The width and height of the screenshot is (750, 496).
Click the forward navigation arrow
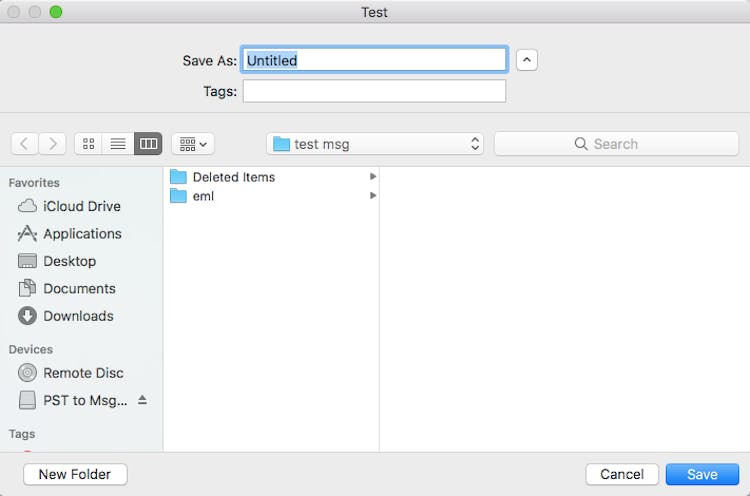(x=53, y=144)
